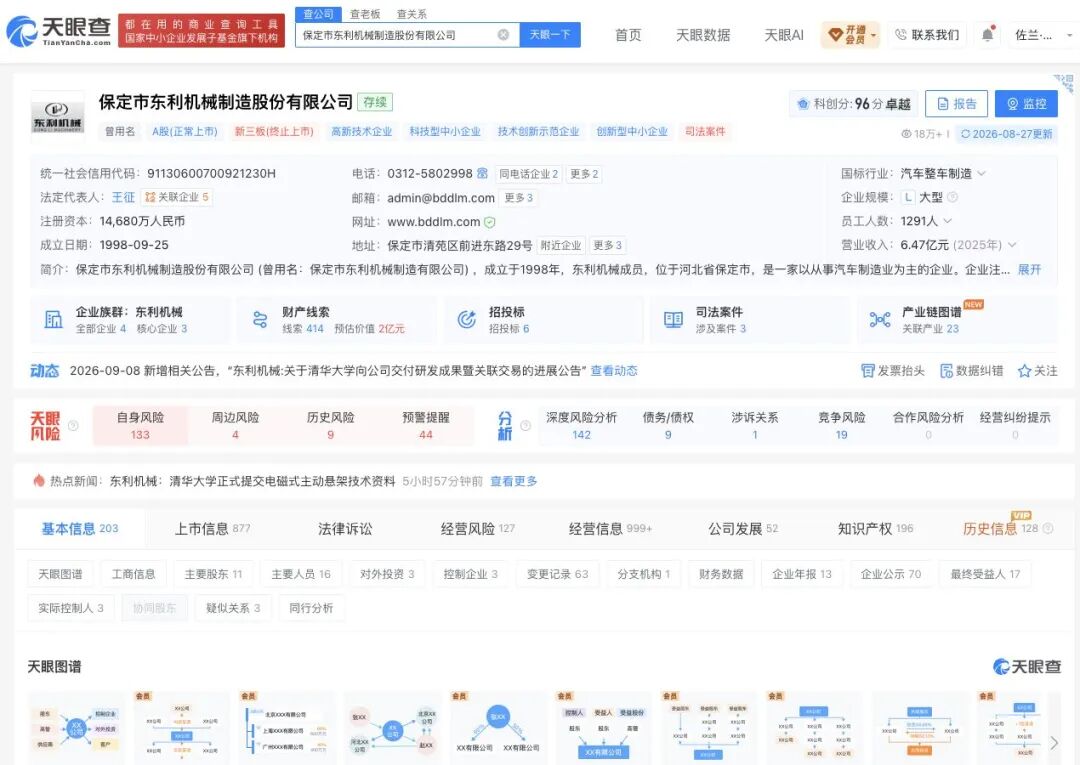The width and height of the screenshot is (1080, 765).
Task: Clear the search box with X icon
Action: (x=503, y=34)
